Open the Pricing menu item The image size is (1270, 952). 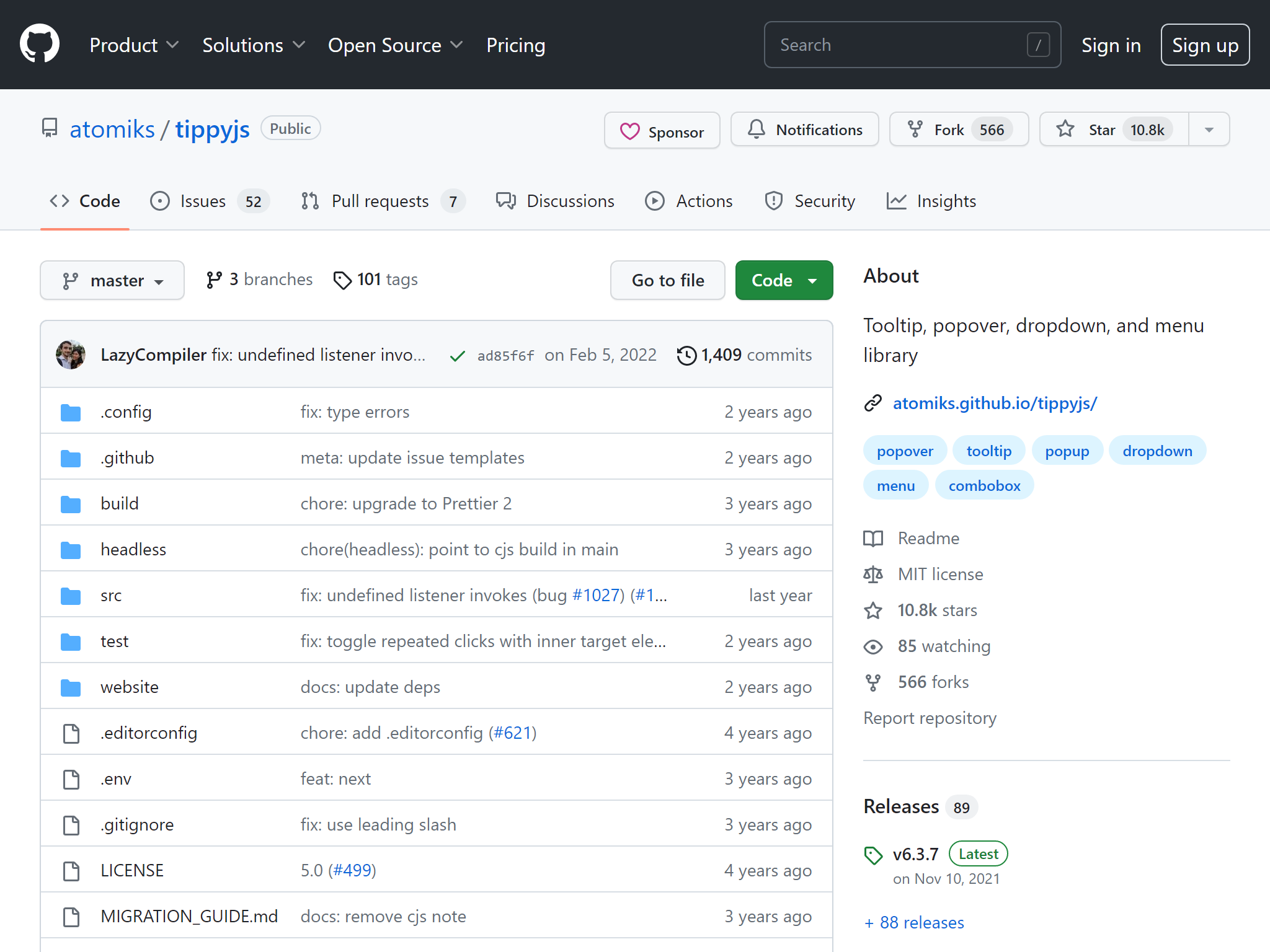(x=515, y=45)
